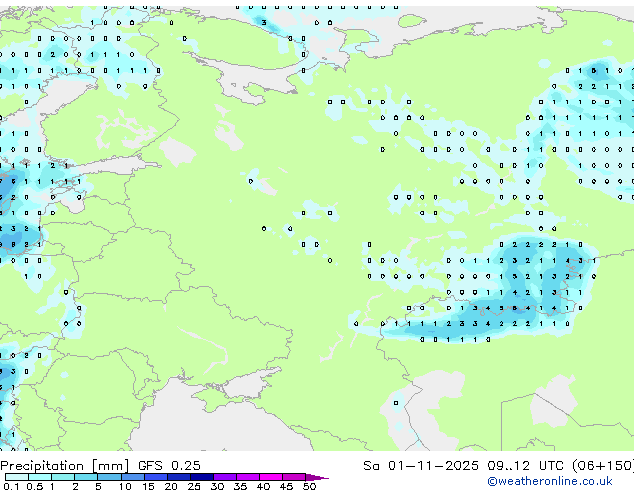The width and height of the screenshot is (634, 490).
Task: Click the above-50 arrow tip of legend
Action: (x=317, y=477)
